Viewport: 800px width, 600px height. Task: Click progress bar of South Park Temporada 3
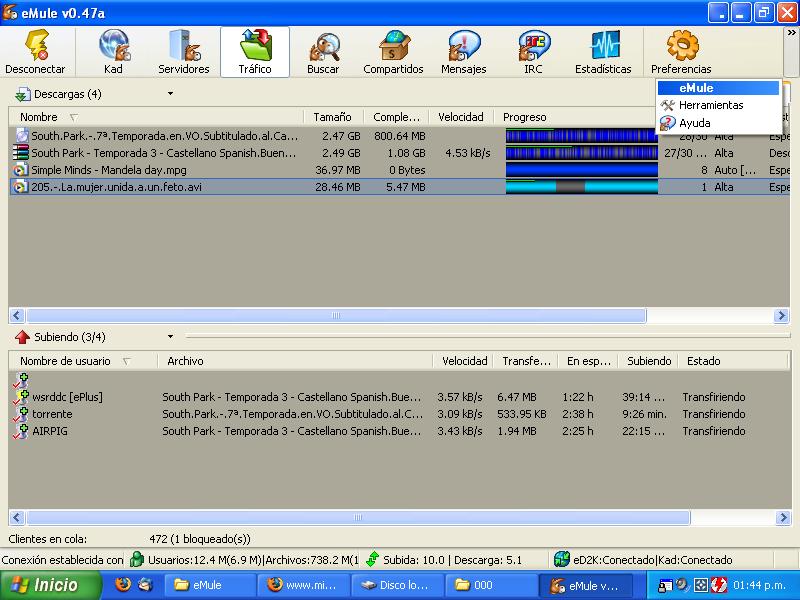[x=582, y=153]
